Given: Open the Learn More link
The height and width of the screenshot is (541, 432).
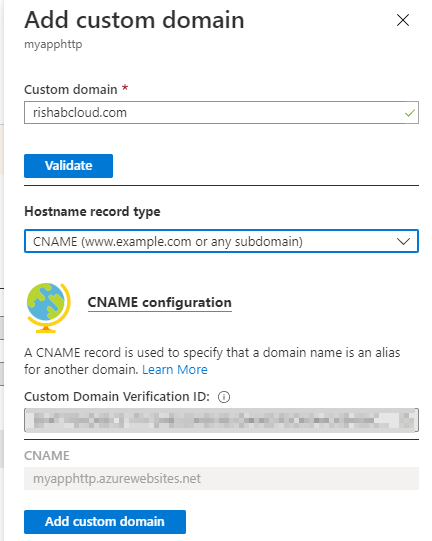Looking at the screenshot, I should tap(175, 370).
